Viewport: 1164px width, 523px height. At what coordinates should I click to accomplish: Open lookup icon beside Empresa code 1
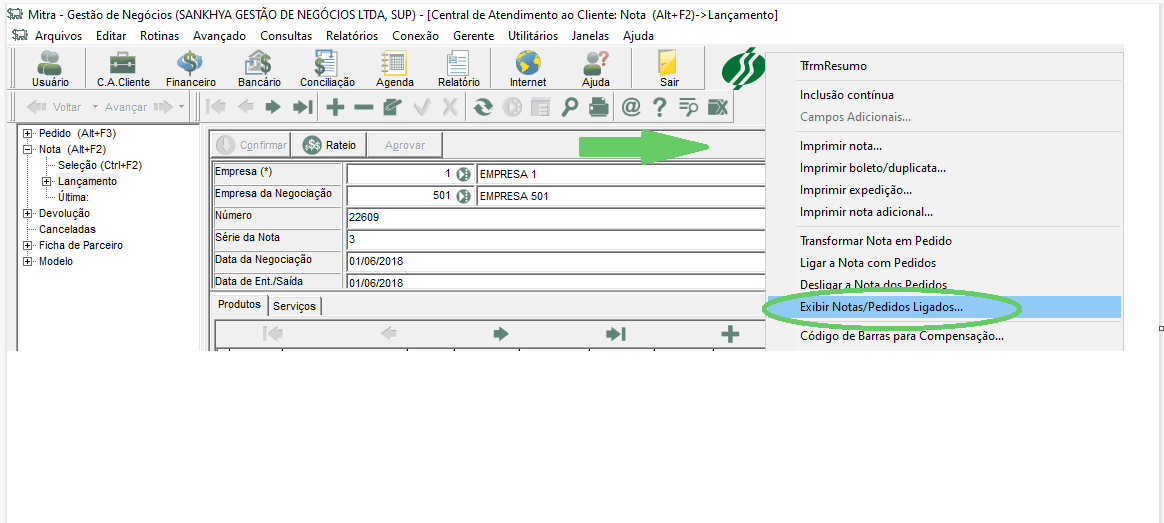(x=463, y=175)
